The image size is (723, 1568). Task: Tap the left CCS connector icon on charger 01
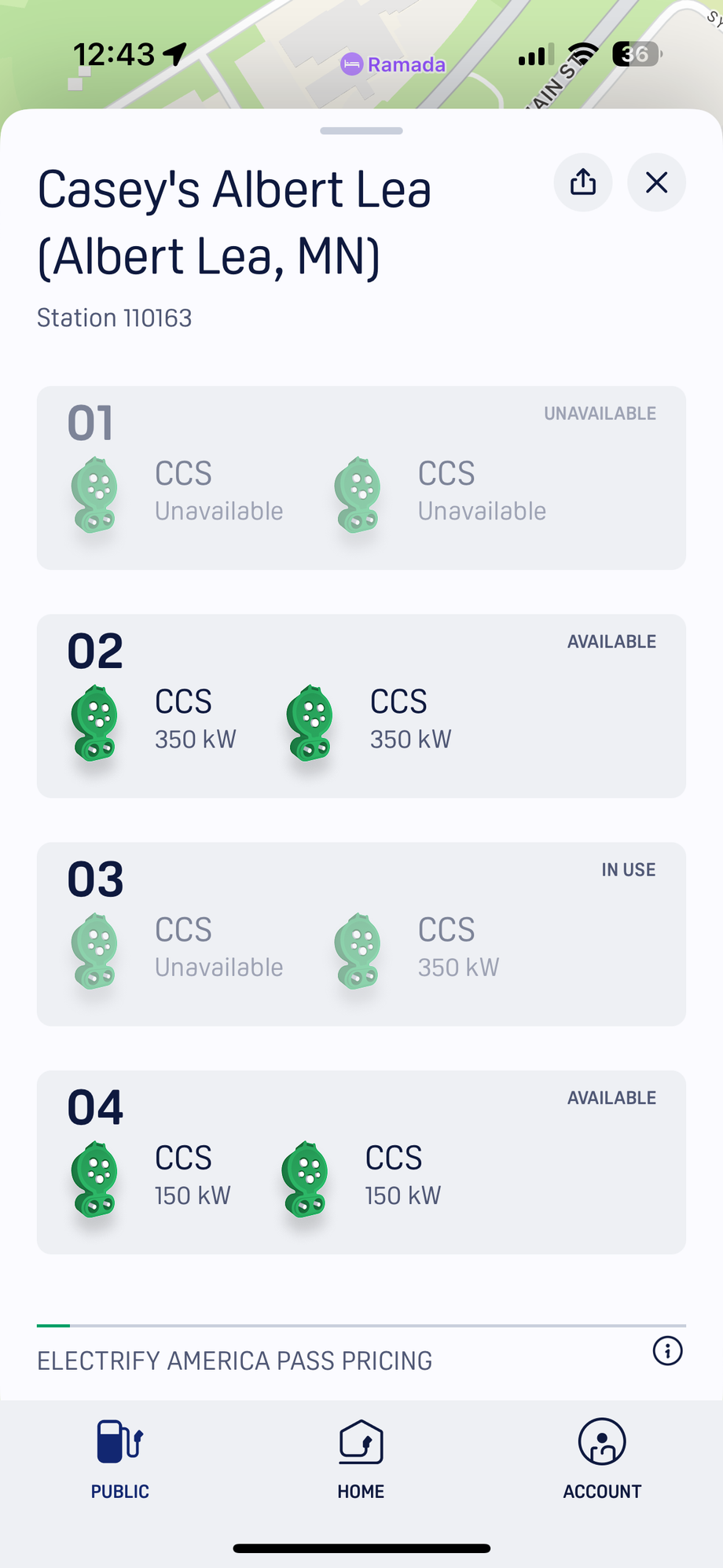[x=94, y=494]
